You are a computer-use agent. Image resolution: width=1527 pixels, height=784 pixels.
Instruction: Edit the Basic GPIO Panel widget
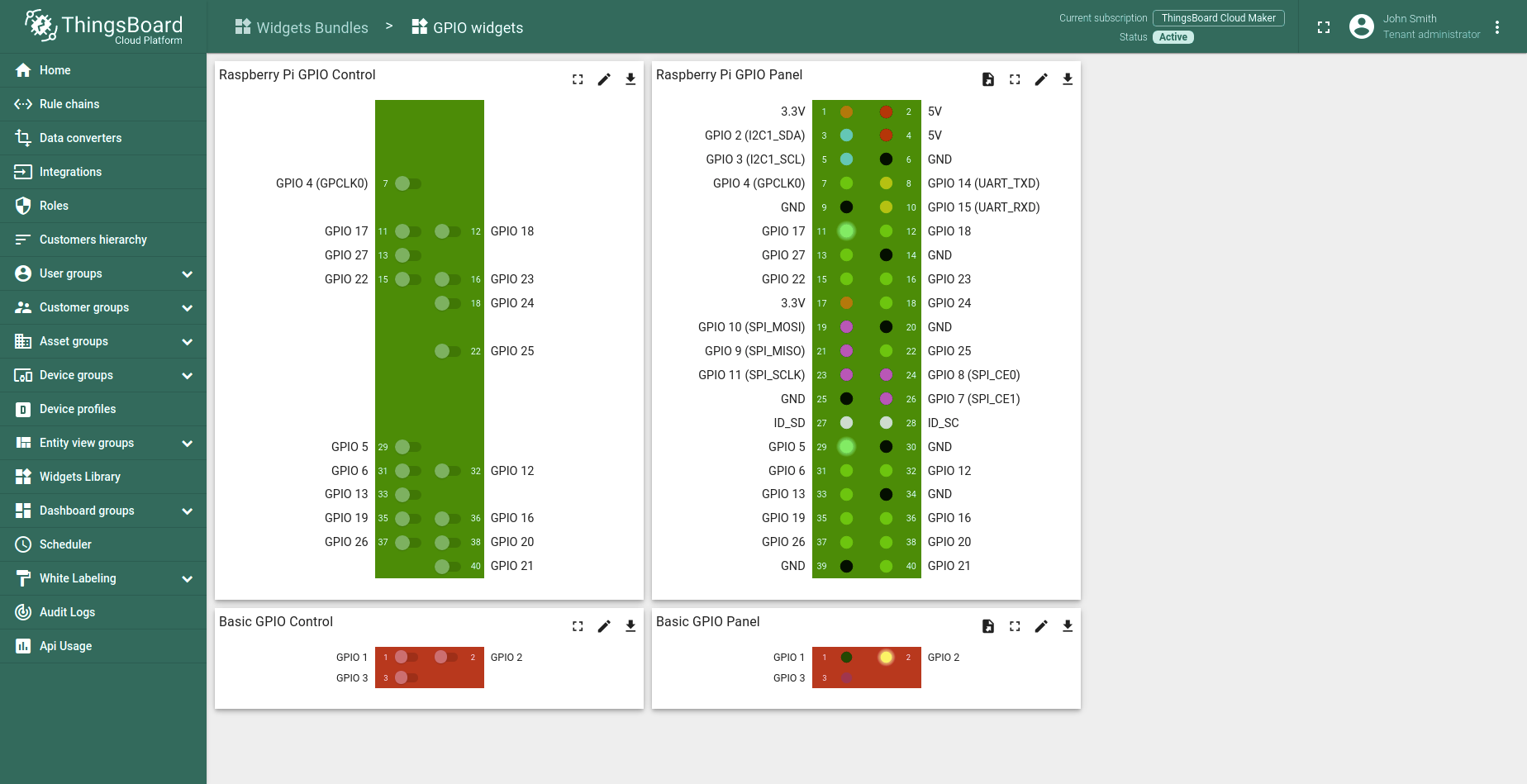coord(1041,626)
